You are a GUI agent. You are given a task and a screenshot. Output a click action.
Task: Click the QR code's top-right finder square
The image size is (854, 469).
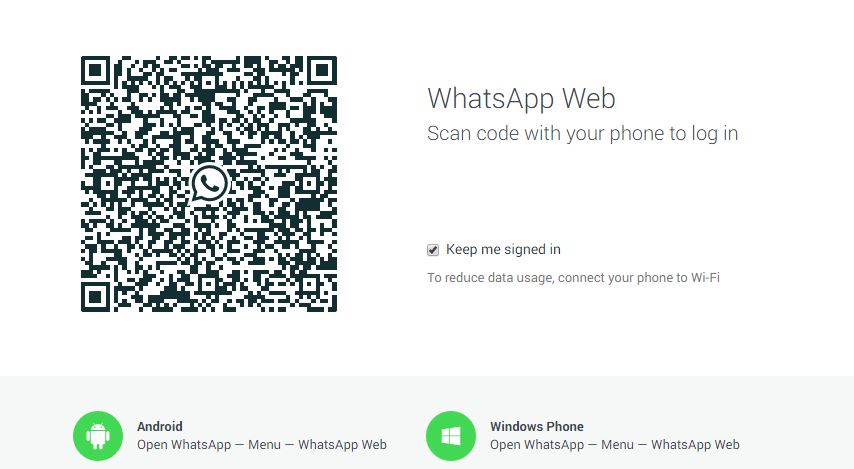(x=322, y=70)
